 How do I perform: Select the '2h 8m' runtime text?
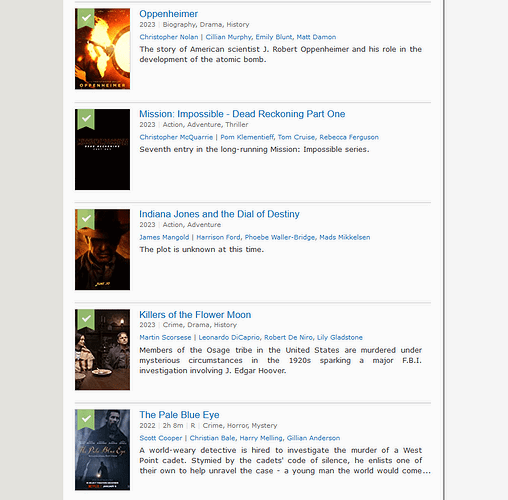(x=173, y=426)
